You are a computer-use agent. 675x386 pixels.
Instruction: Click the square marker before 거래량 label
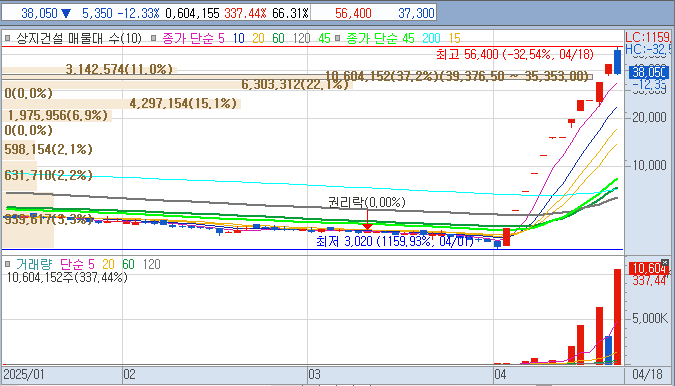(7, 264)
